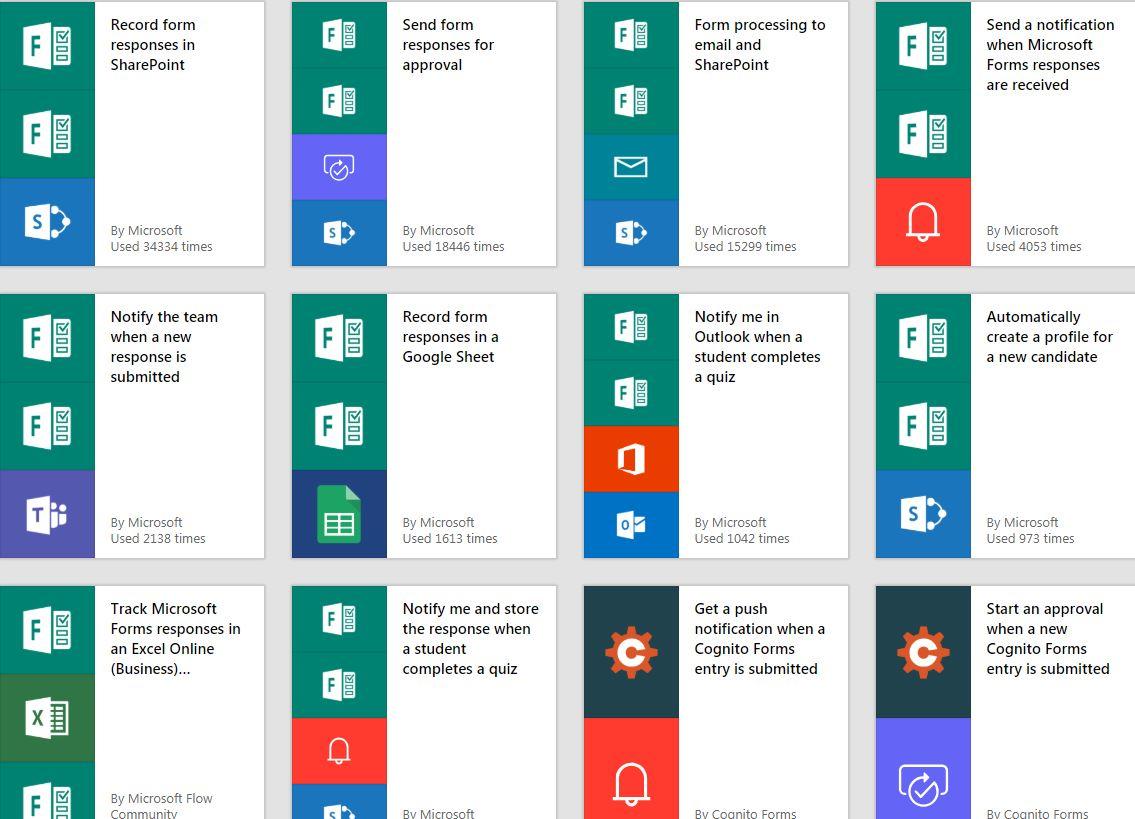This screenshot has height=819, width=1135.
Task: Click the By Microsoft Flow Community link
Action: point(161,804)
